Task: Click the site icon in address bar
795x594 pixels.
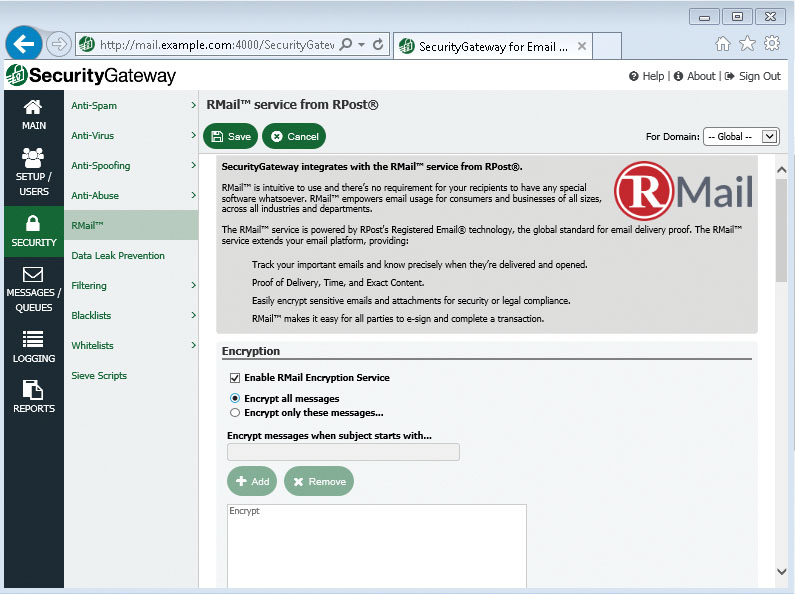Action: coord(87,45)
